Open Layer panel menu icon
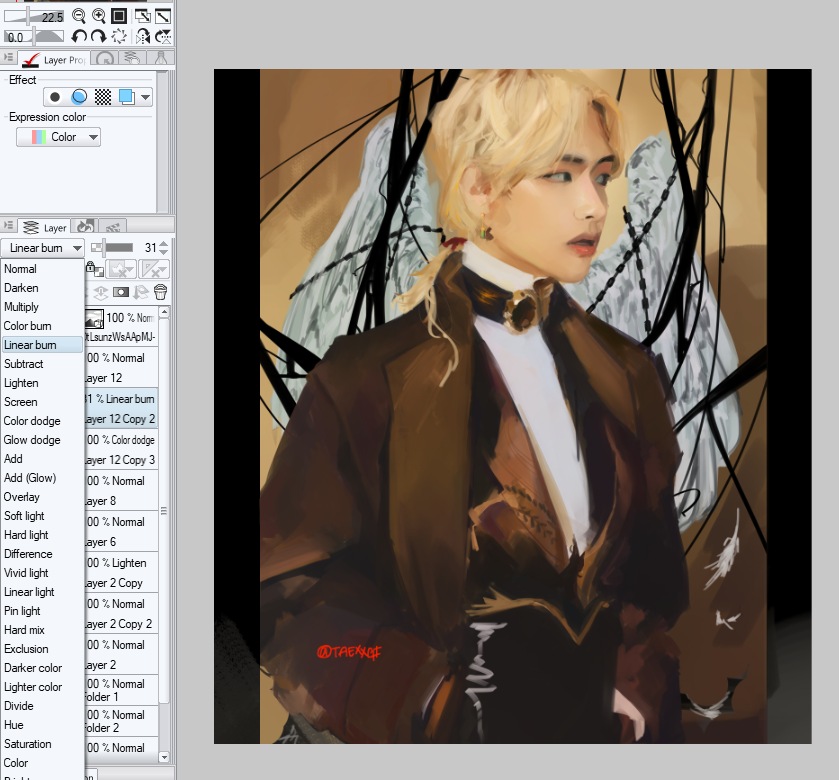 point(8,225)
